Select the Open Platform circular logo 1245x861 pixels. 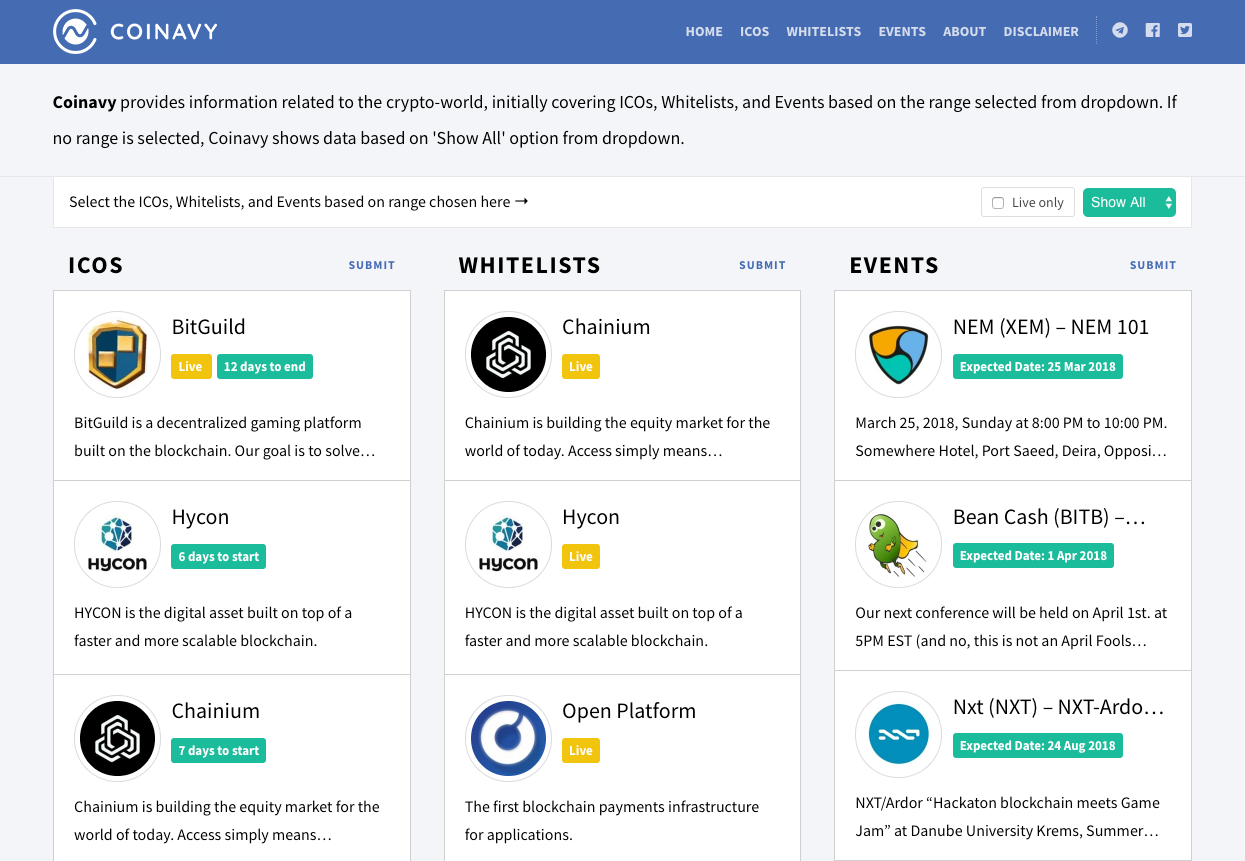508,738
